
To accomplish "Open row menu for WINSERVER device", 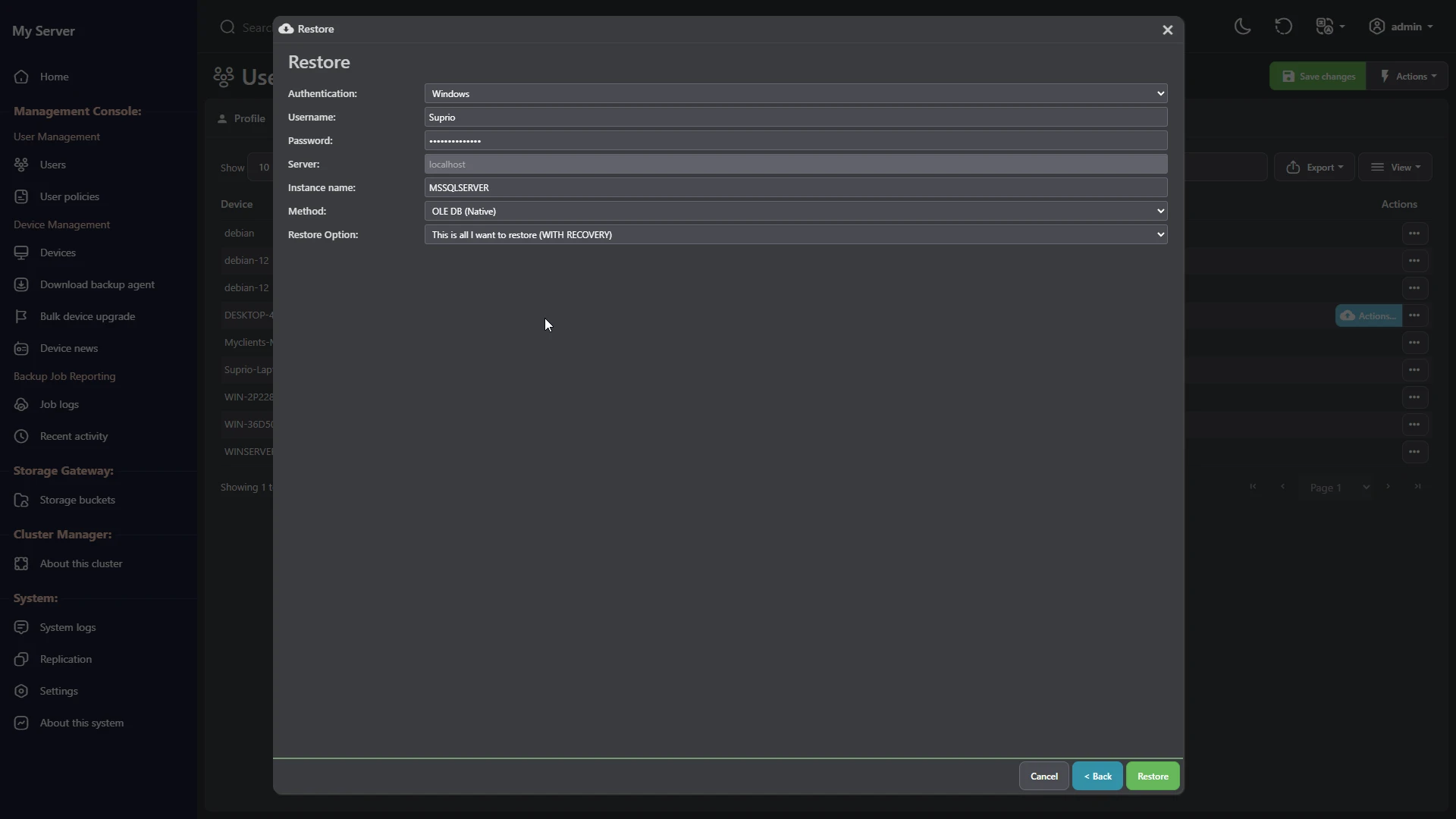I will (1414, 452).
